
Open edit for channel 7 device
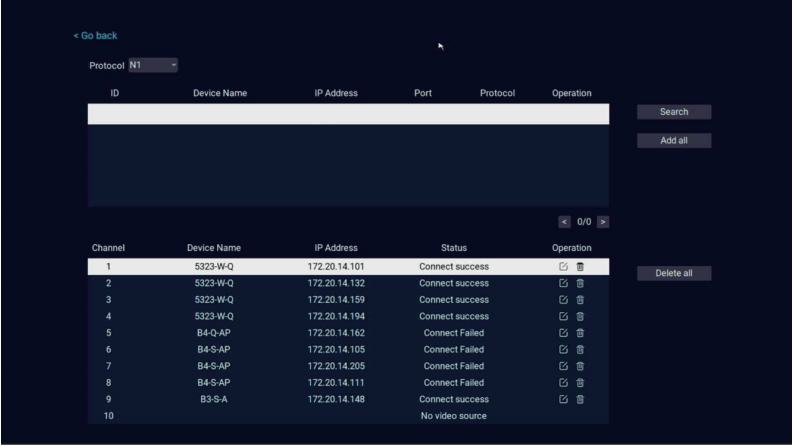(564, 366)
